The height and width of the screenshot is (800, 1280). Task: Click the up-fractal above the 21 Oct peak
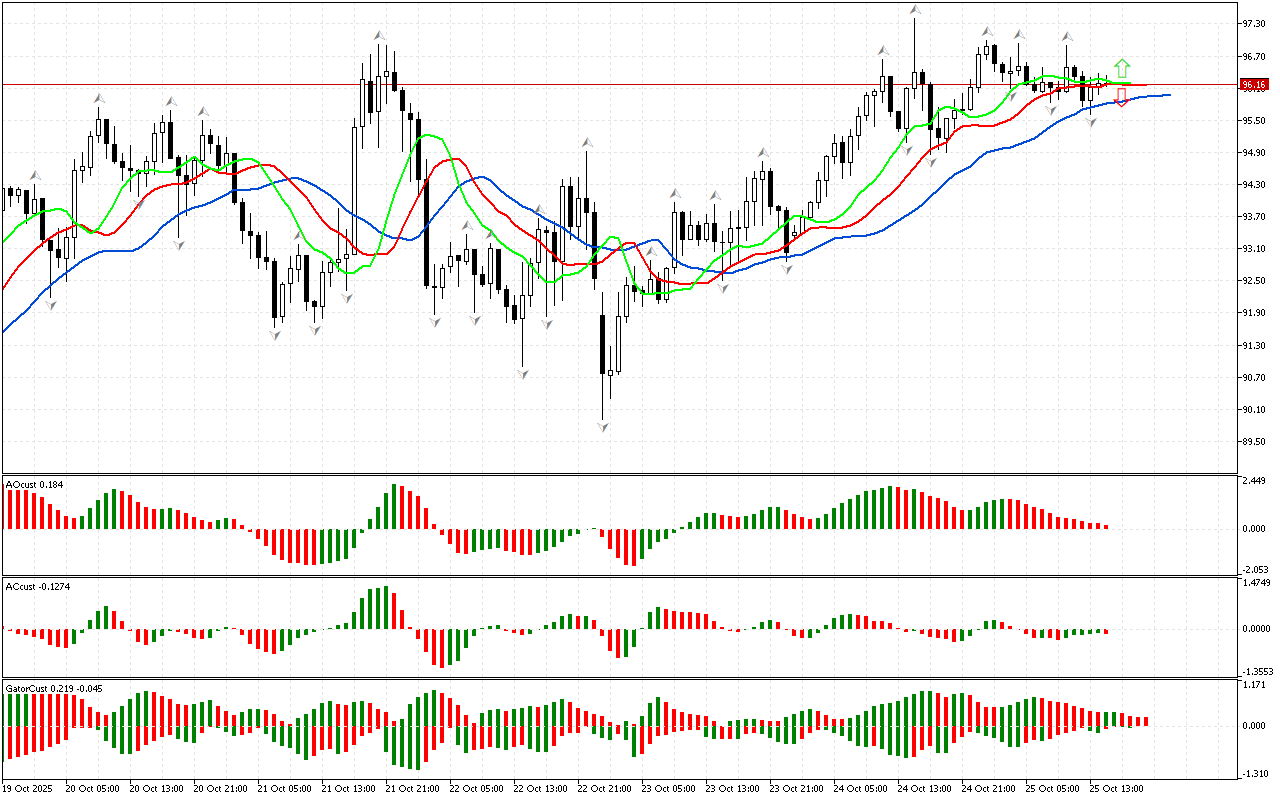coord(380,36)
